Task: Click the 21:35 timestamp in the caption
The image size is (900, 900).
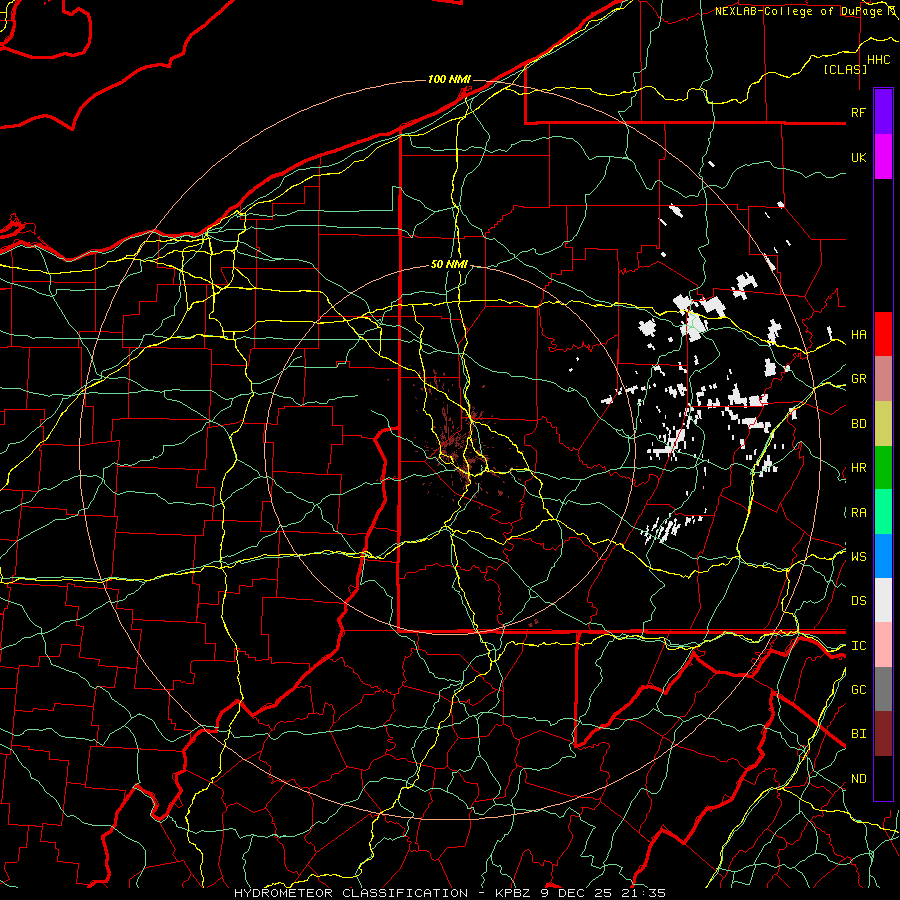Action: 642,893
